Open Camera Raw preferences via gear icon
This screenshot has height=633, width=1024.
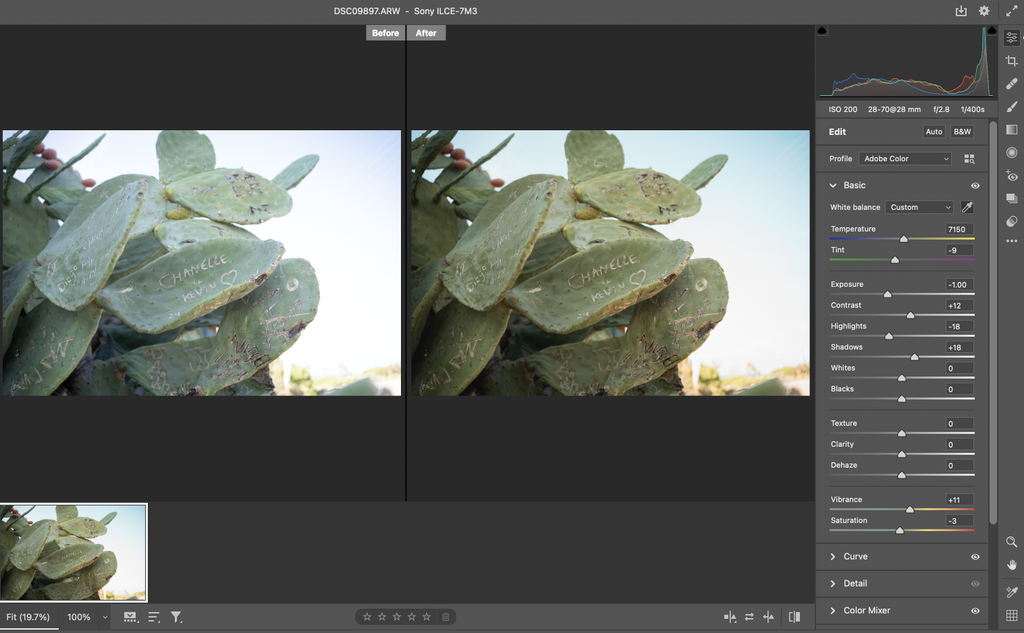982,10
